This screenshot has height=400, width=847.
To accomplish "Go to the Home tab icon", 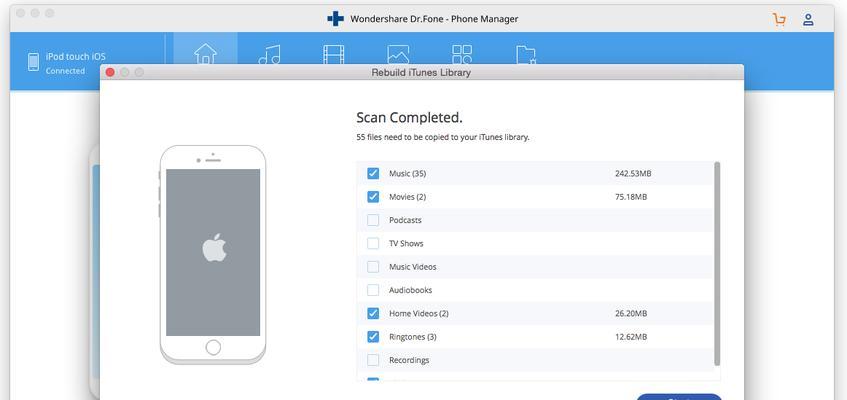I will point(205,54).
